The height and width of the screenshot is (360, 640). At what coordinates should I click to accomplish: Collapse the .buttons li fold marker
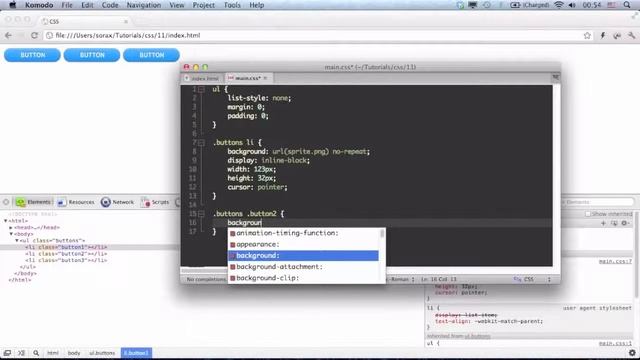201,143
